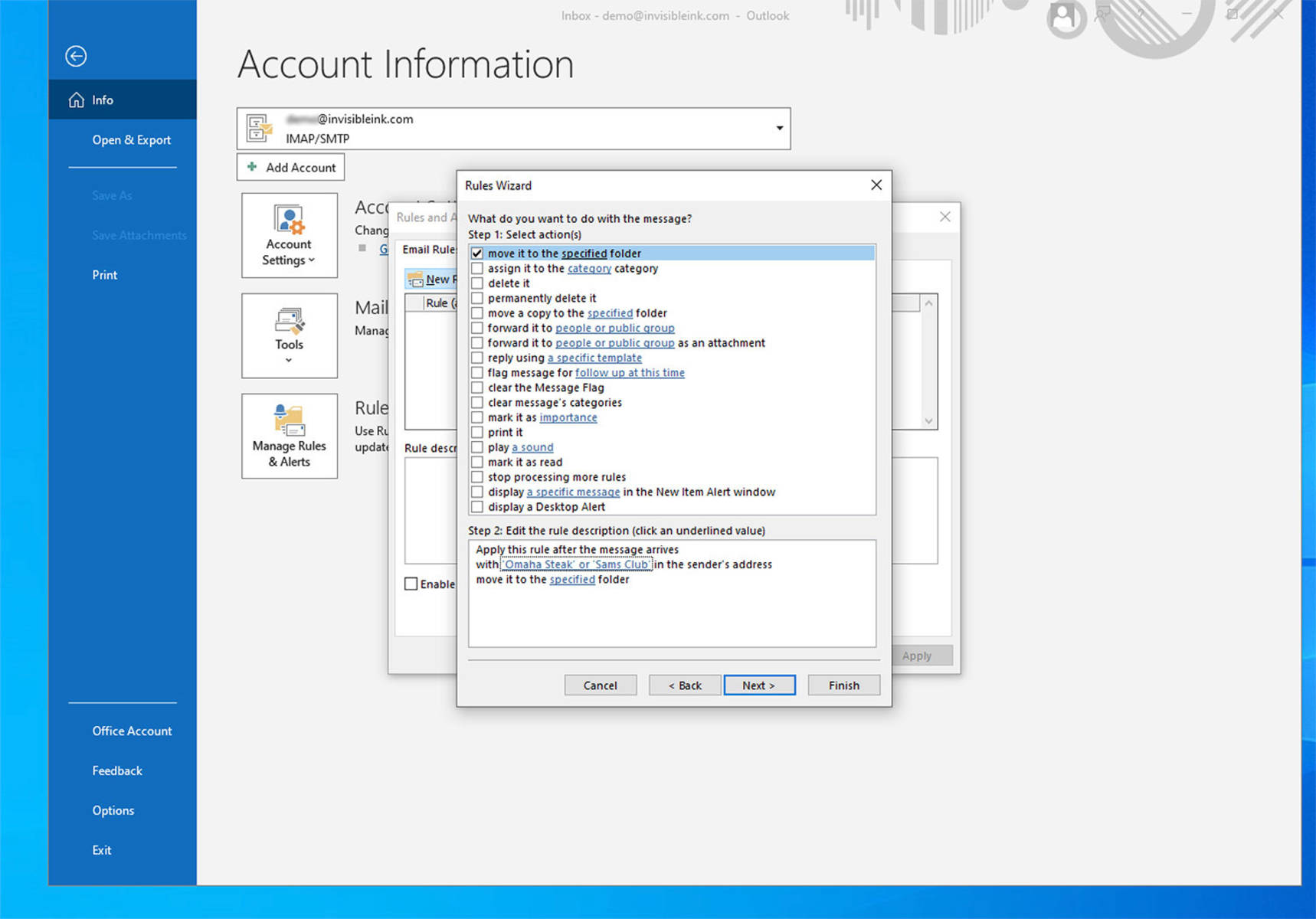
Task: Click 'a specific template' link
Action: 594,358
